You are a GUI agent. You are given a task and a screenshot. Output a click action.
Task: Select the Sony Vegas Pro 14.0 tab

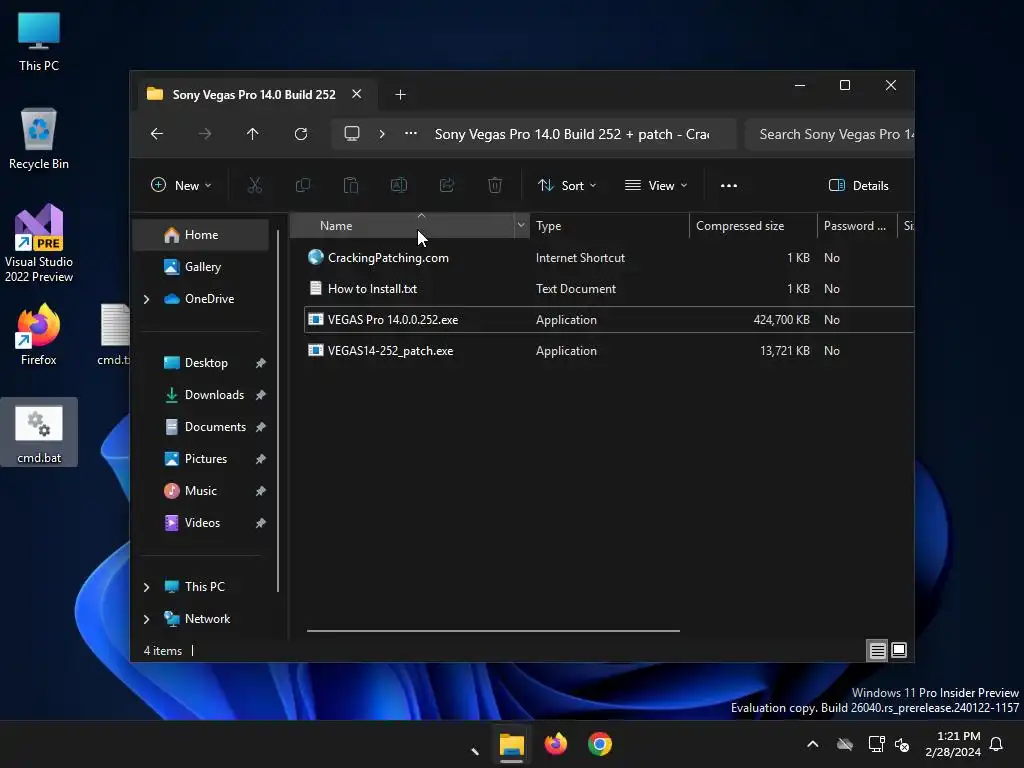(x=253, y=95)
